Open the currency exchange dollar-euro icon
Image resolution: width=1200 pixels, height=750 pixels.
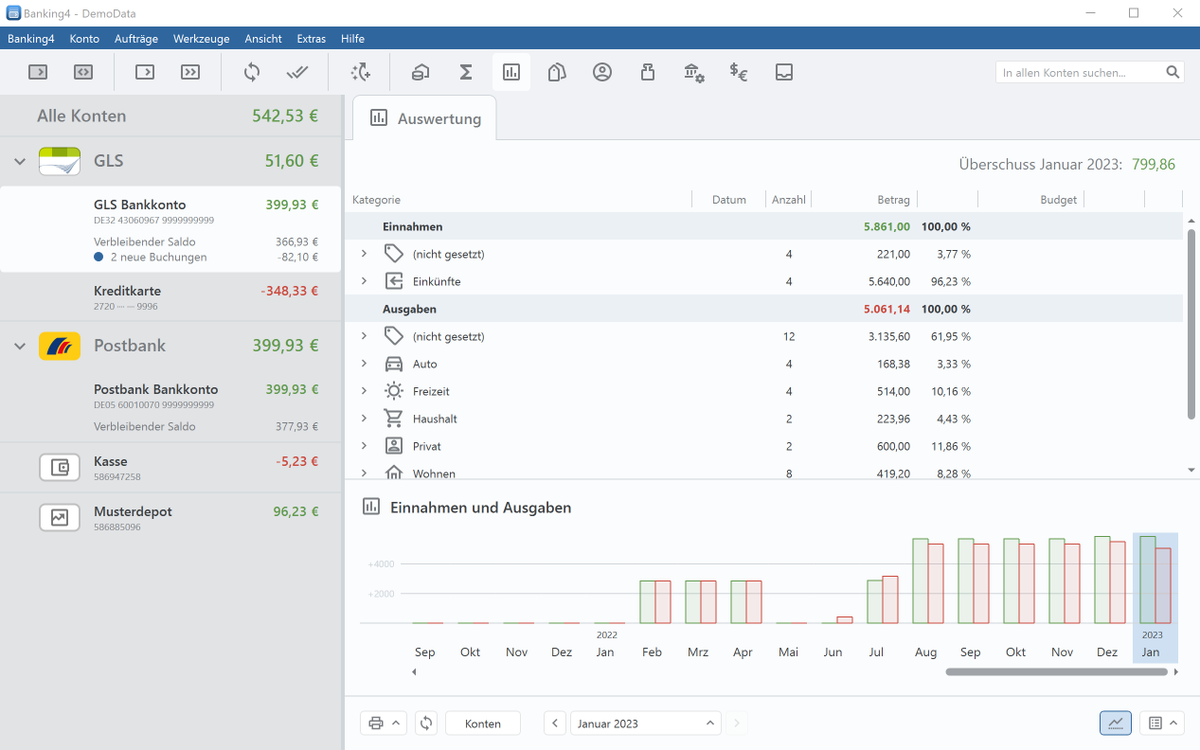[739, 72]
